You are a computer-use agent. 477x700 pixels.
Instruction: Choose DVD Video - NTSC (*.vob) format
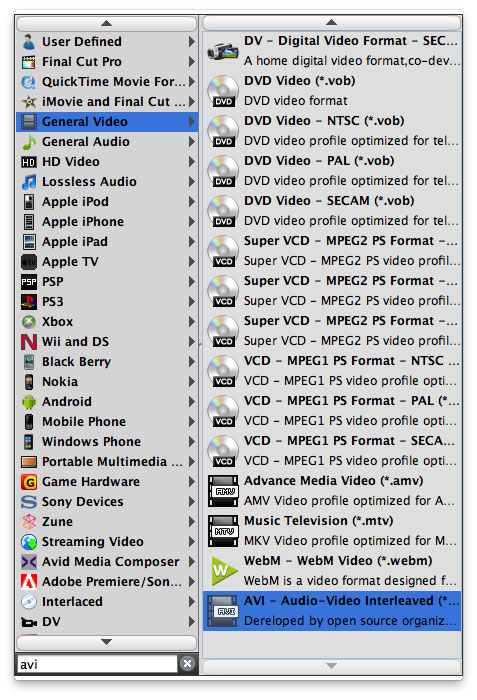click(x=332, y=131)
